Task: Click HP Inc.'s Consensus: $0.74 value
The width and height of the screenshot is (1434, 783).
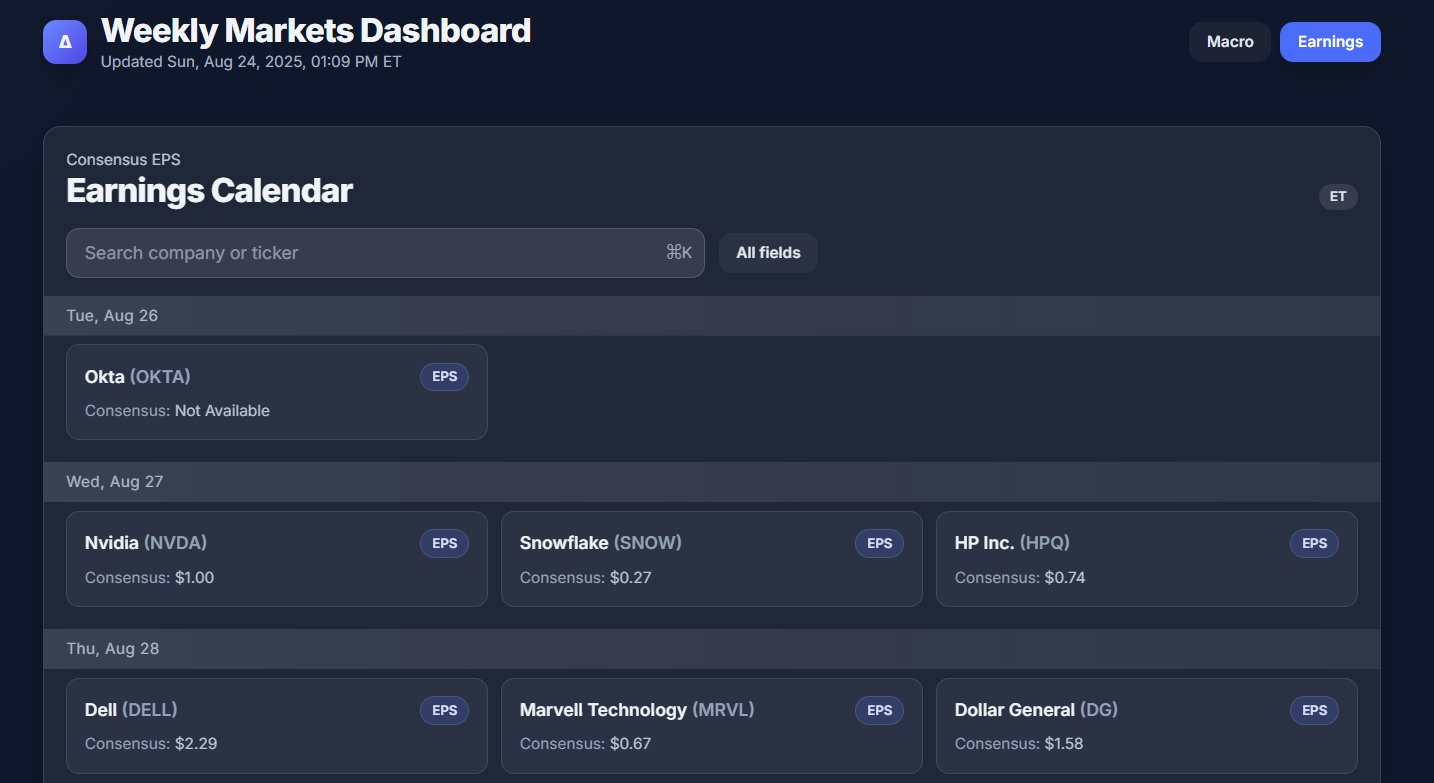Action: [1020, 578]
